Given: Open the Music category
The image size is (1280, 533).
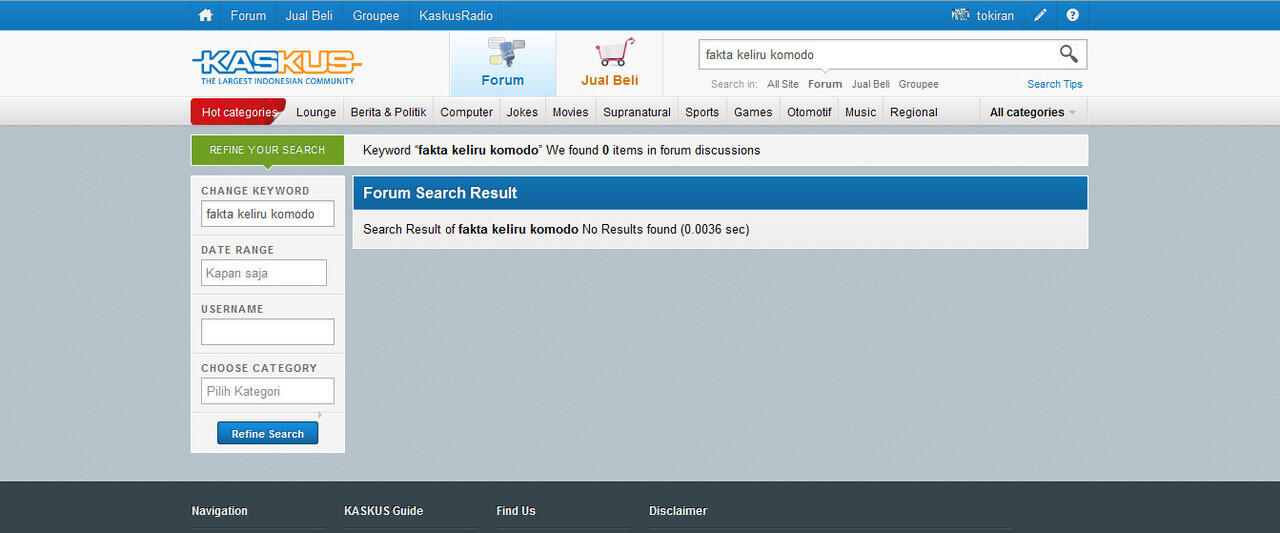Looking at the screenshot, I should click(x=861, y=112).
